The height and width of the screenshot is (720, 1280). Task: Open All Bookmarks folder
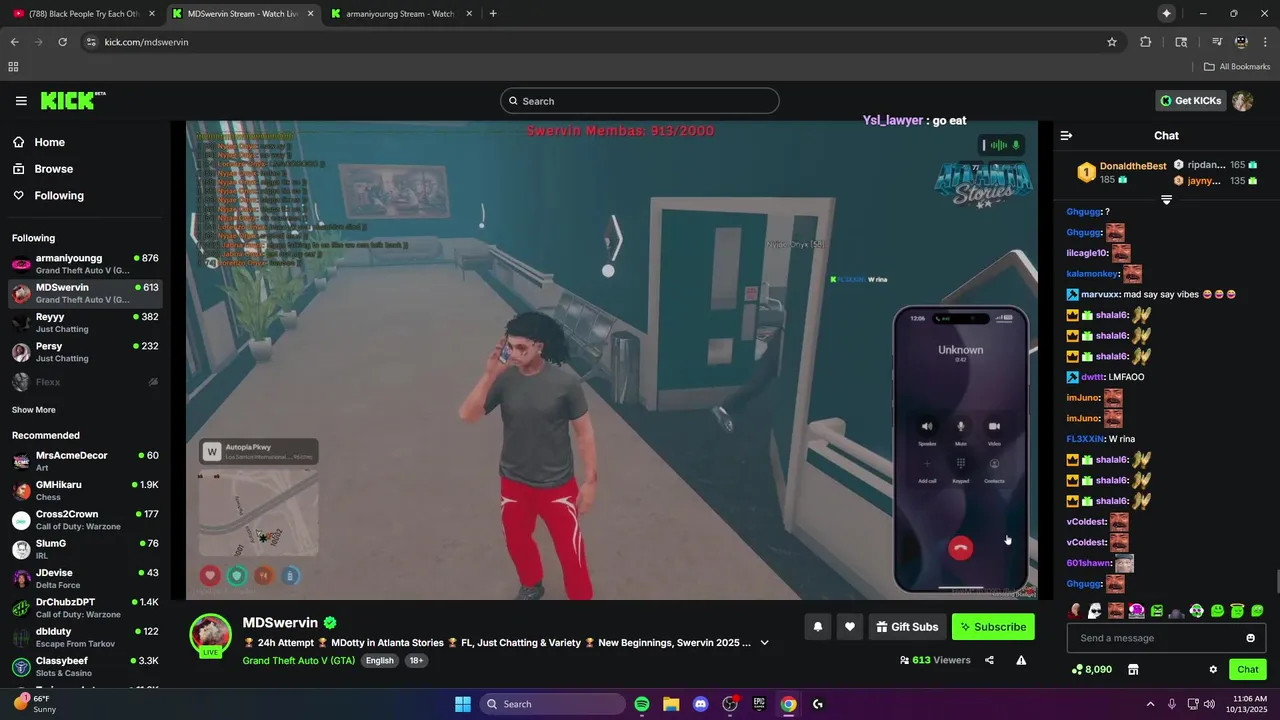(x=1237, y=67)
